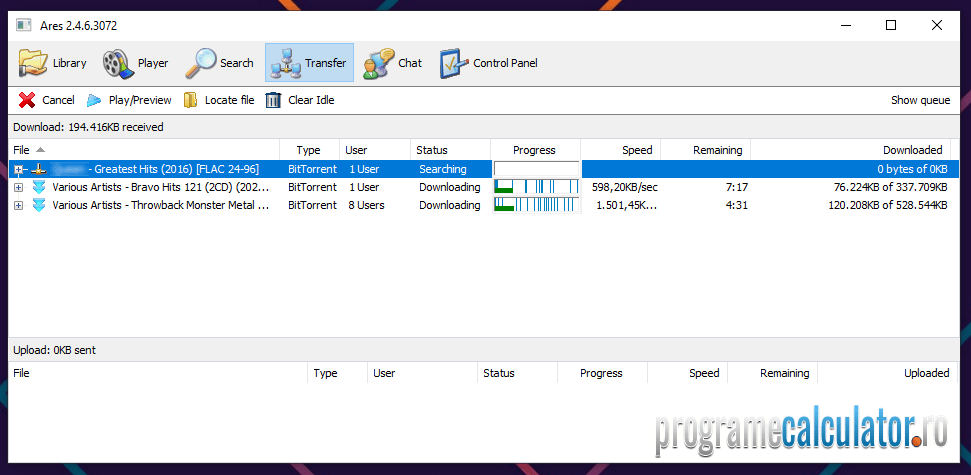The width and height of the screenshot is (971, 475).
Task: Click the "Searching" status cell
Action: [x=442, y=169]
